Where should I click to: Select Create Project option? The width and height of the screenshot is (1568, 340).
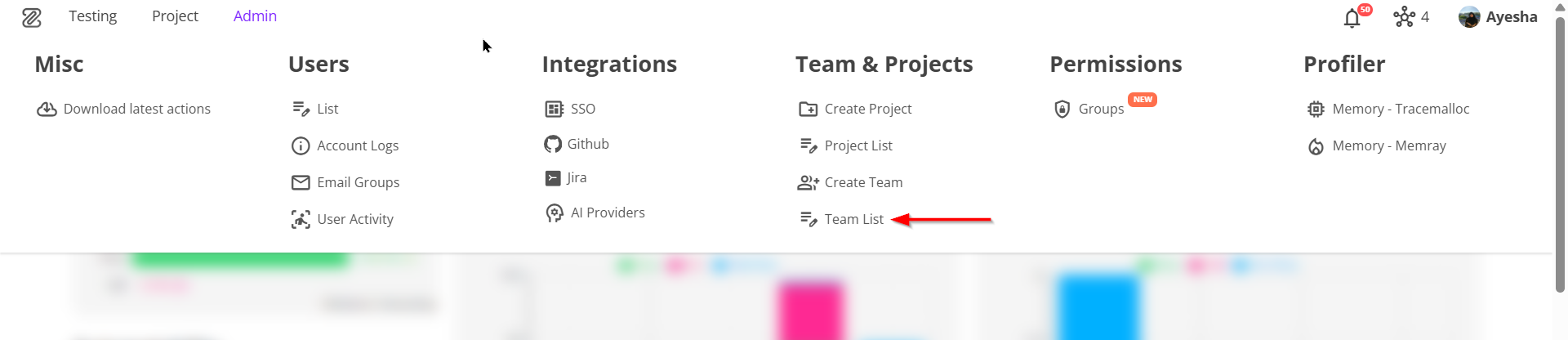click(x=867, y=109)
